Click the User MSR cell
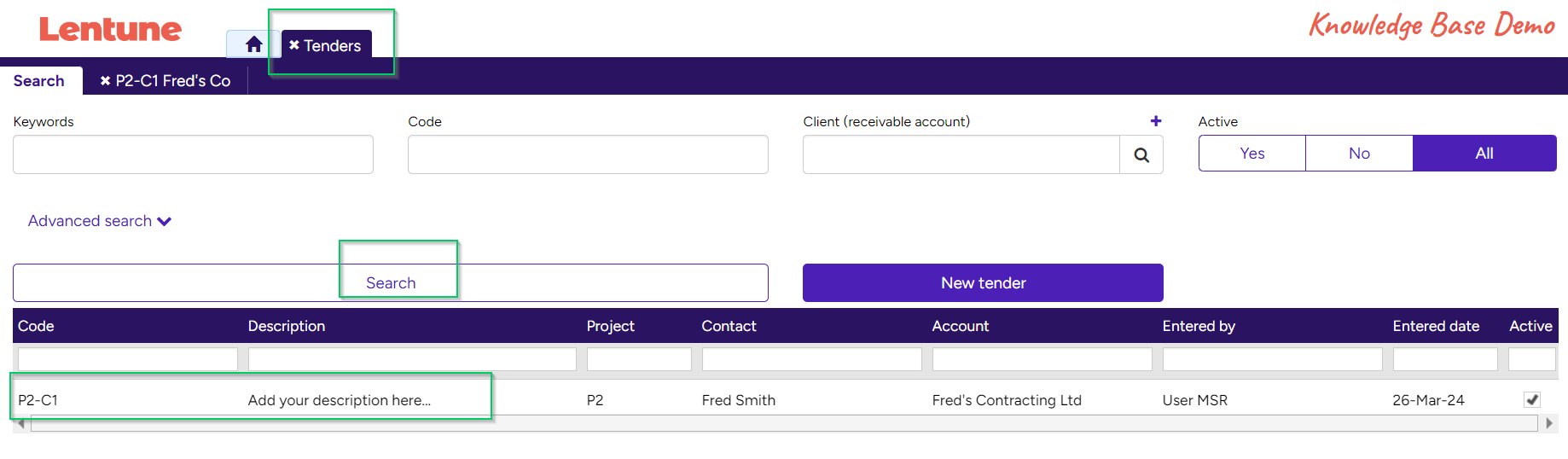The height and width of the screenshot is (459, 1568). pyautogui.click(x=1195, y=400)
